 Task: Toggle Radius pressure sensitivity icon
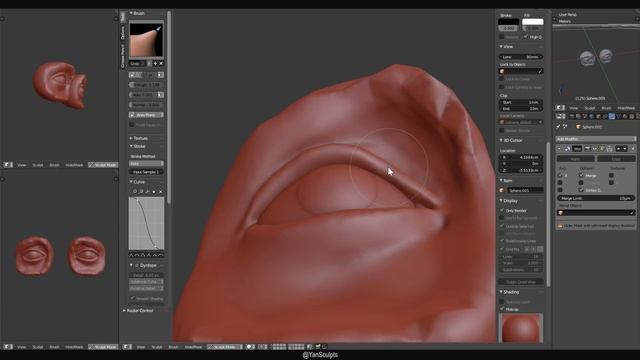(161, 75)
